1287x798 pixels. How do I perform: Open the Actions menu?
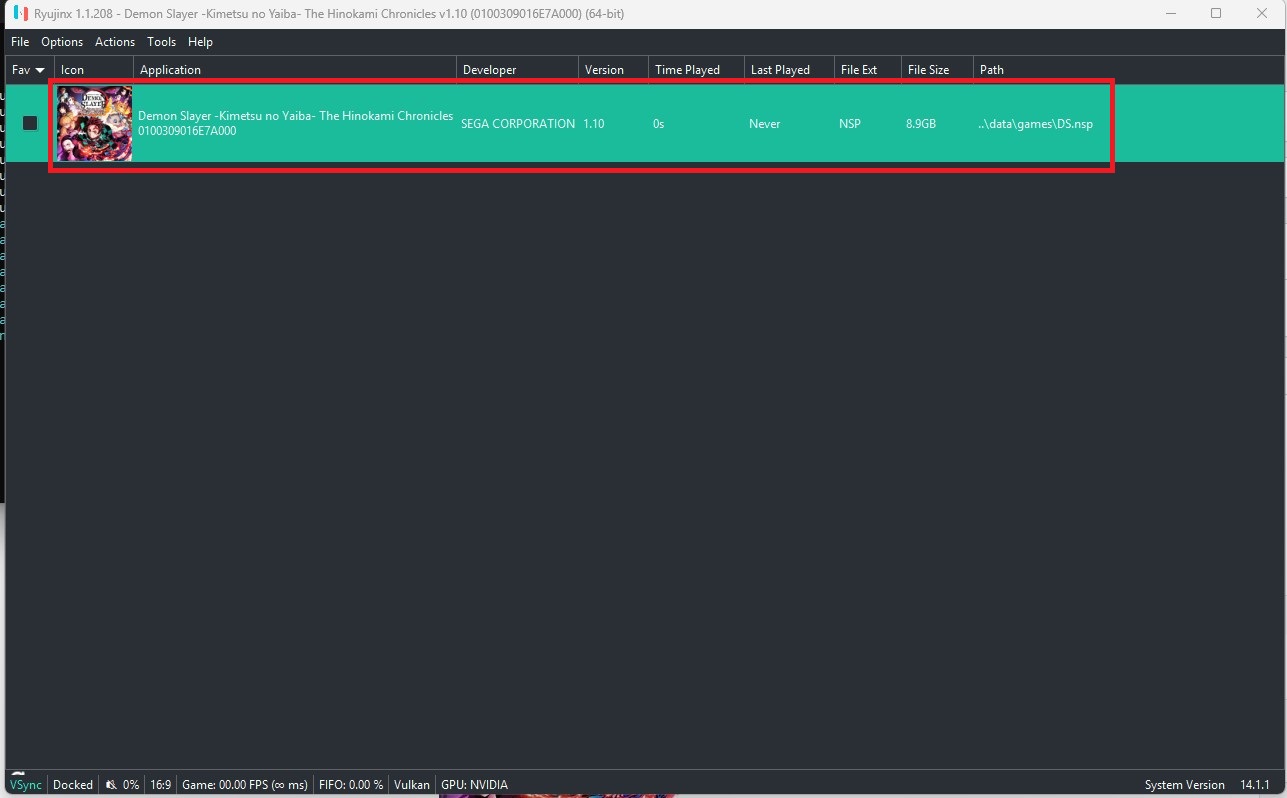[x=115, y=42]
